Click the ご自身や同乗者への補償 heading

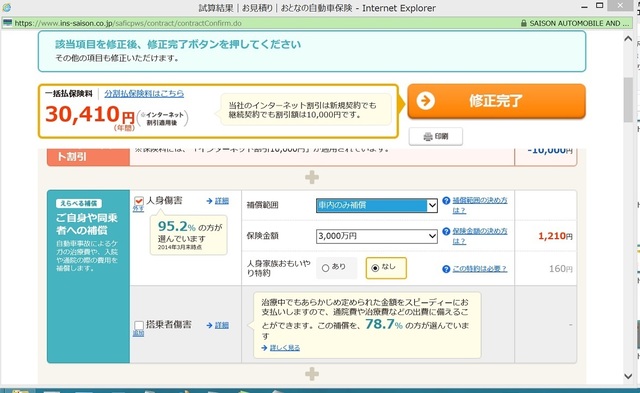point(87,224)
